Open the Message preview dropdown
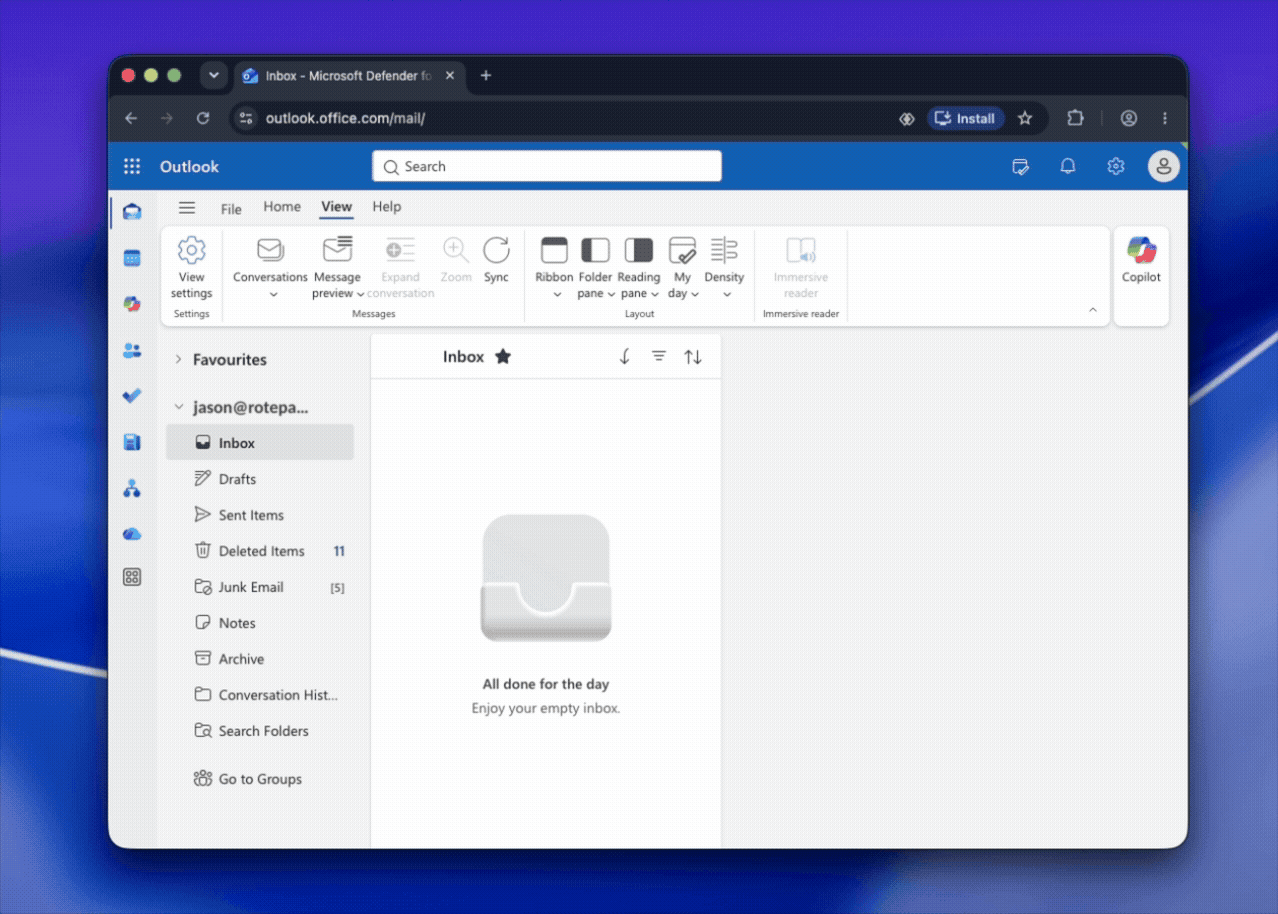The image size is (1278, 914). (338, 267)
